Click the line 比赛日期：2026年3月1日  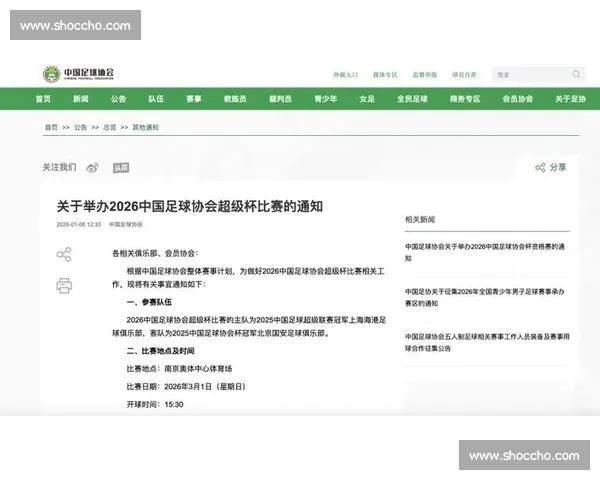(x=186, y=387)
